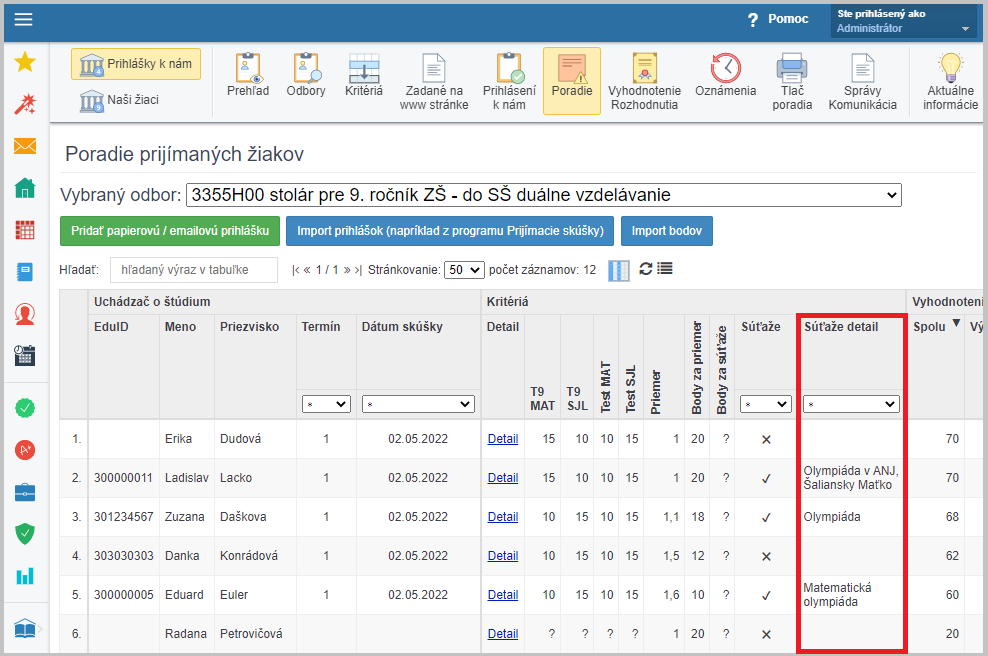Viewport: 988px width, 656px height.
Task: Click the Import bodov button
Action: click(666, 231)
